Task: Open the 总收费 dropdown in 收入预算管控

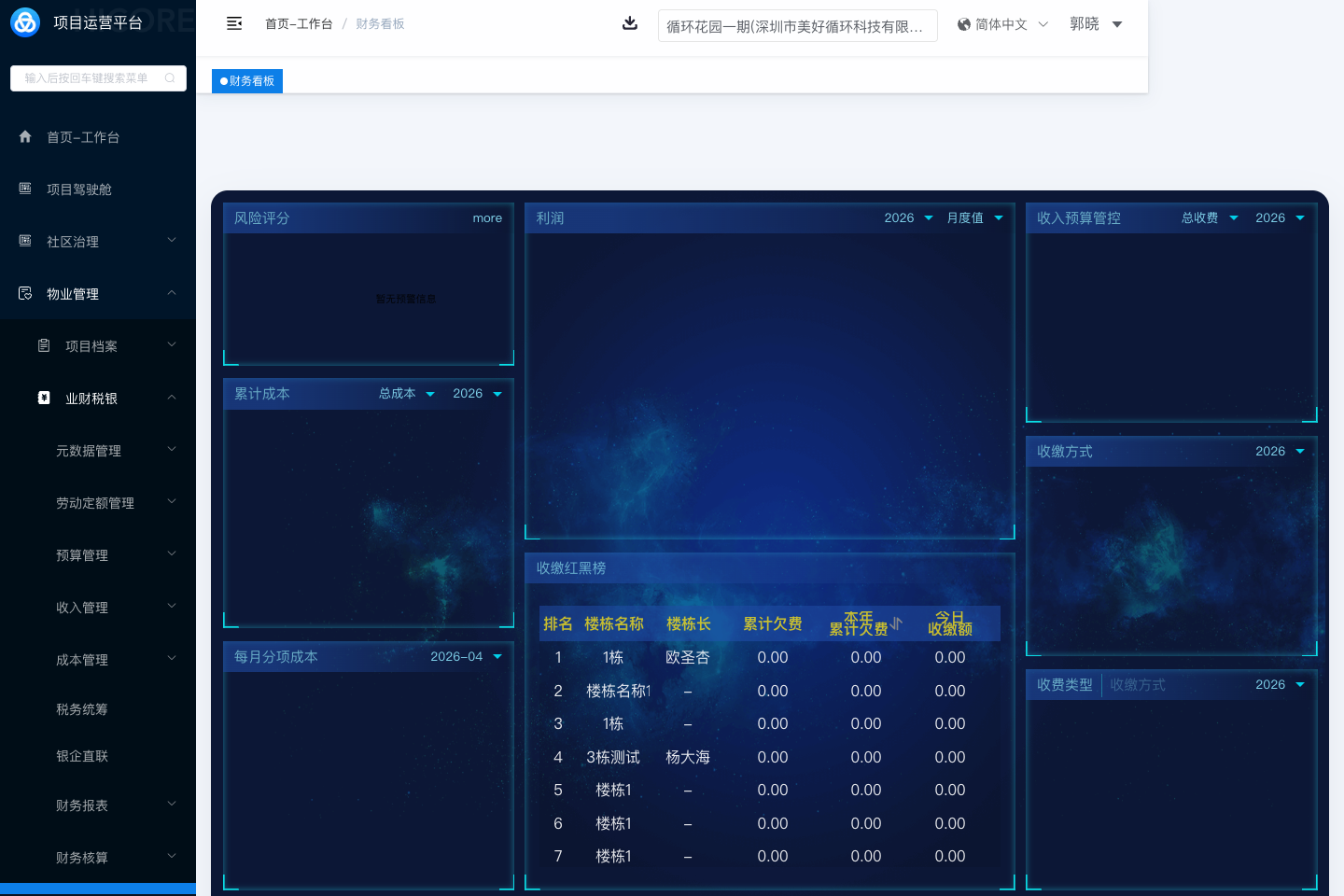Action: [1210, 218]
